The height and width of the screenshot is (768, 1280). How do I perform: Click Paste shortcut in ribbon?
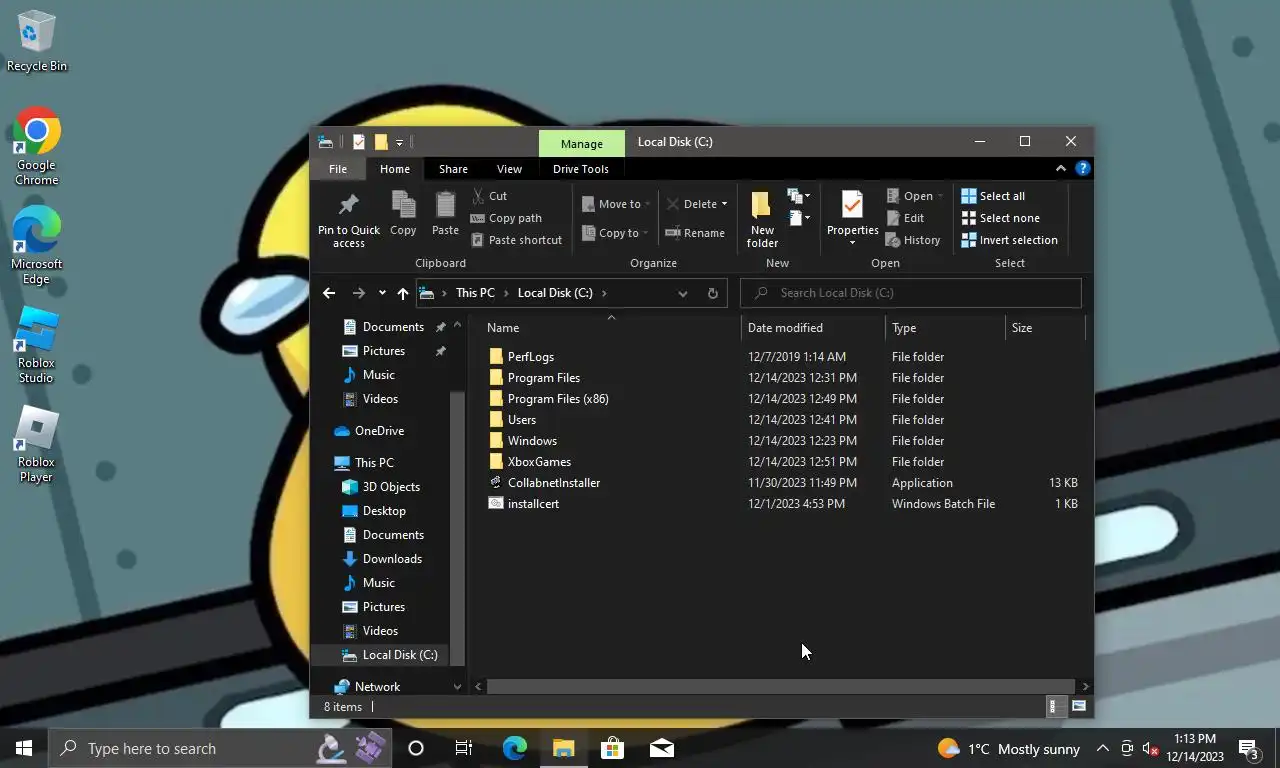[516, 240]
